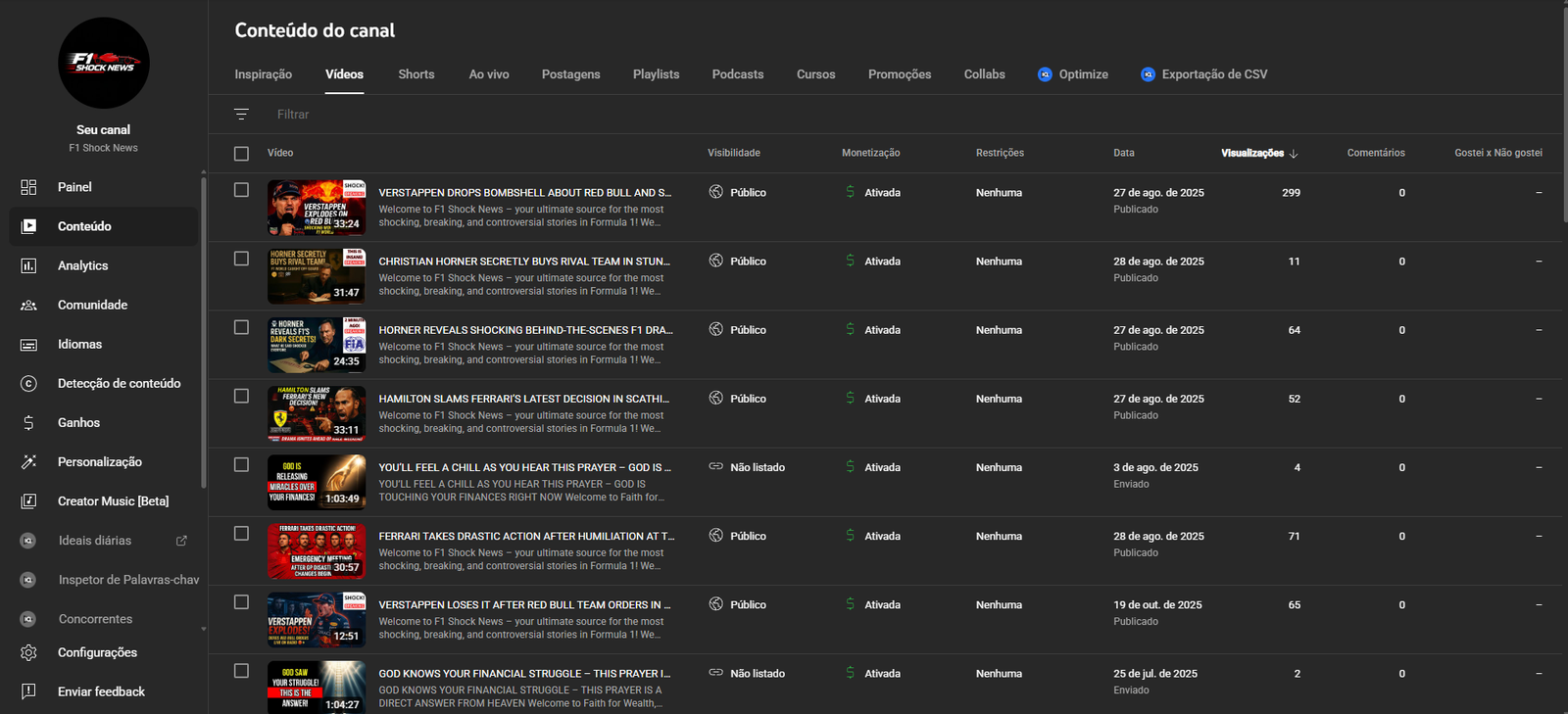Open Creator Music library icon
This screenshot has height=714, width=1568.
click(28, 500)
